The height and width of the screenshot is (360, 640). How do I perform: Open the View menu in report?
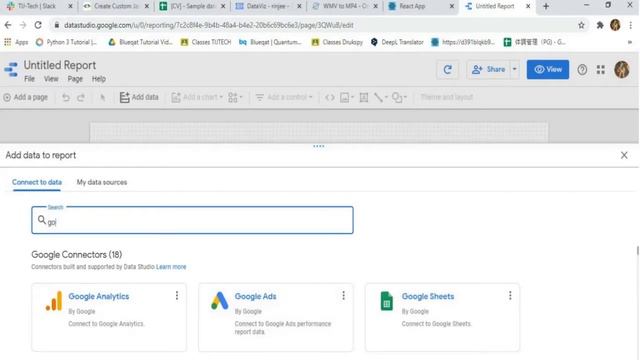click(51, 79)
